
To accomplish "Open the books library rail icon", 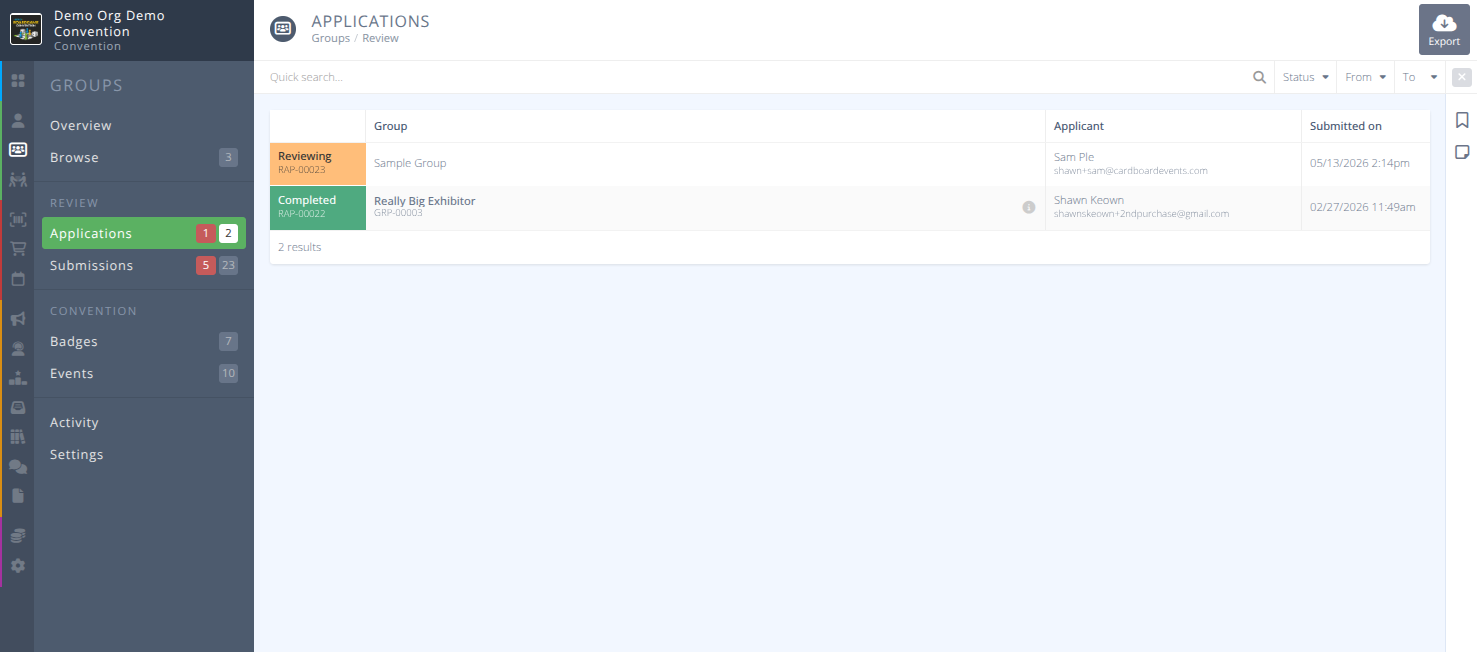I will pyautogui.click(x=17, y=437).
